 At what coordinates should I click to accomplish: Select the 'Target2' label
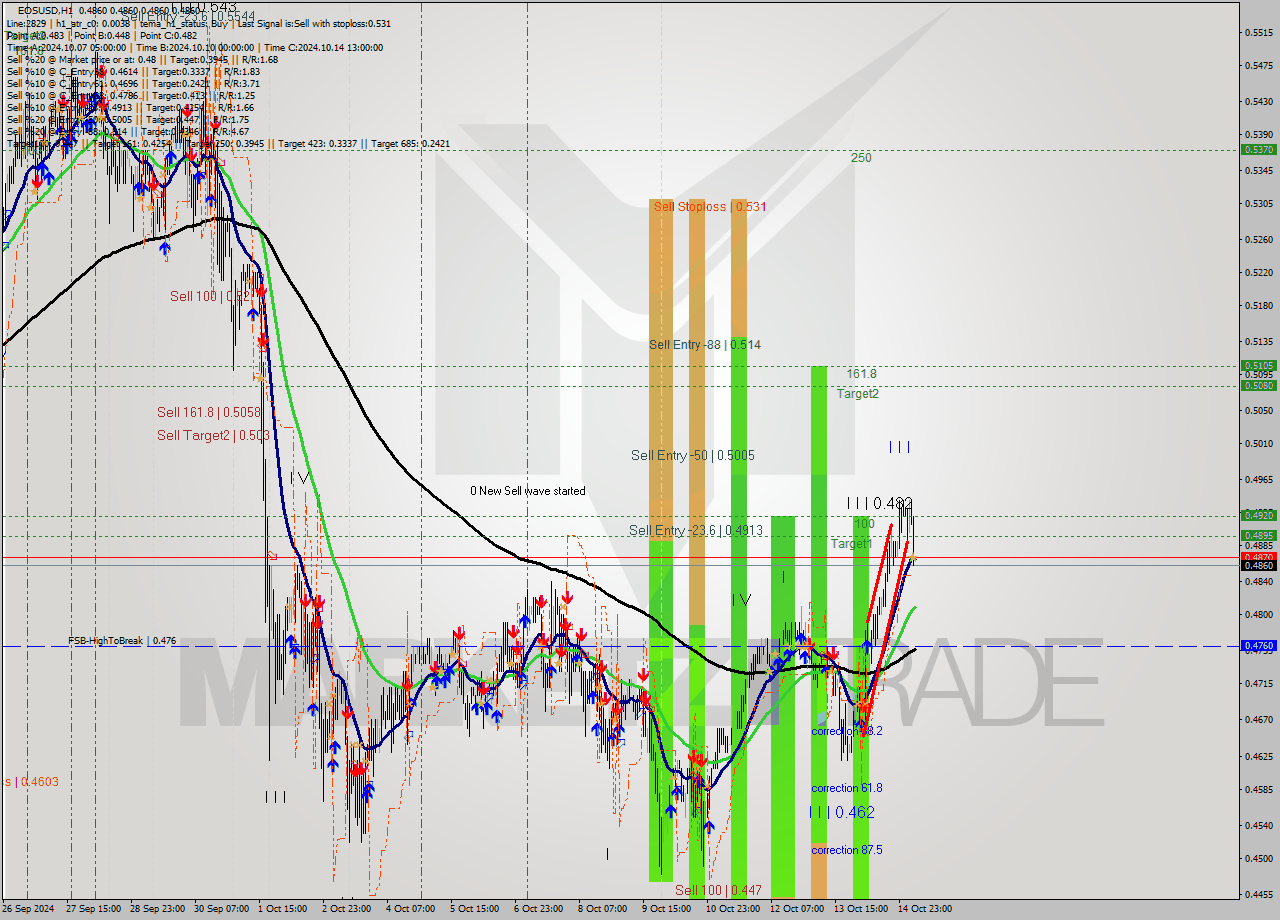(858, 394)
